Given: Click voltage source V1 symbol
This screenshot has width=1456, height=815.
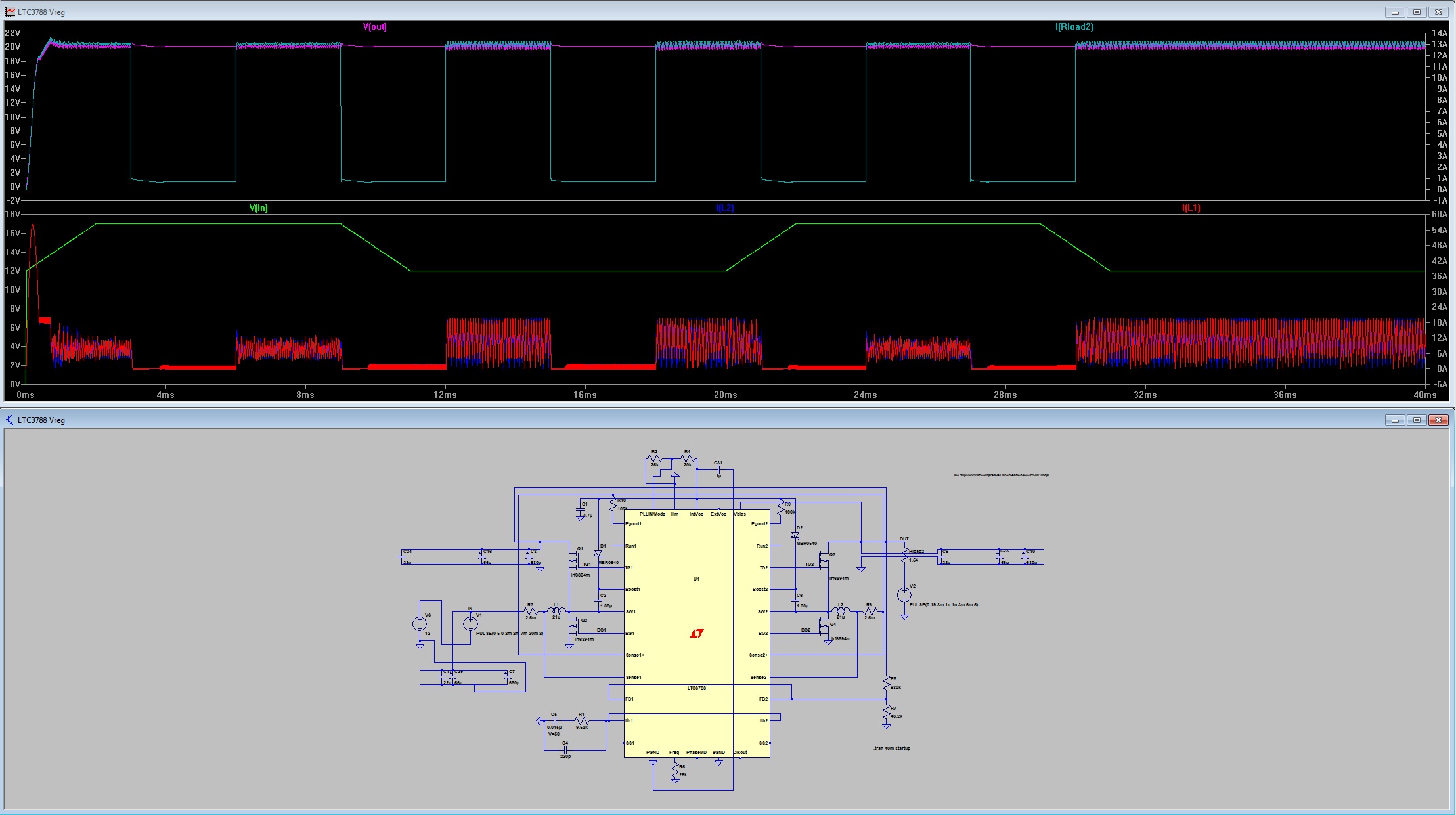Looking at the screenshot, I should [x=470, y=623].
